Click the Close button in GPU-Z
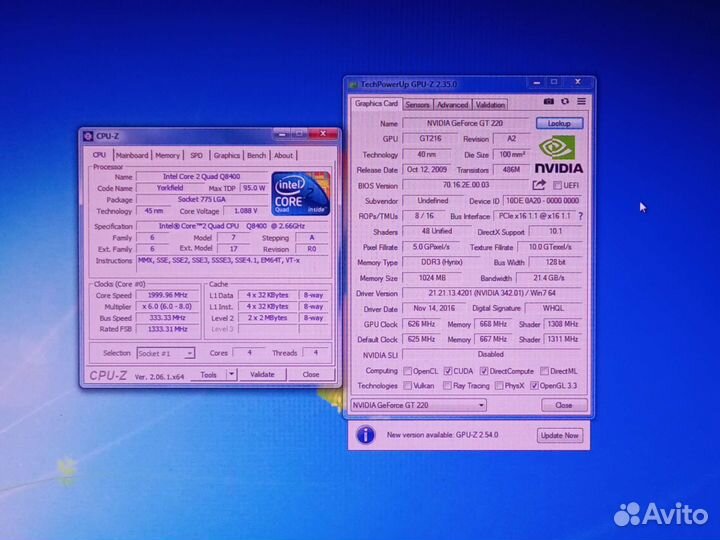Screen dimensions: 720x540 point(564,405)
